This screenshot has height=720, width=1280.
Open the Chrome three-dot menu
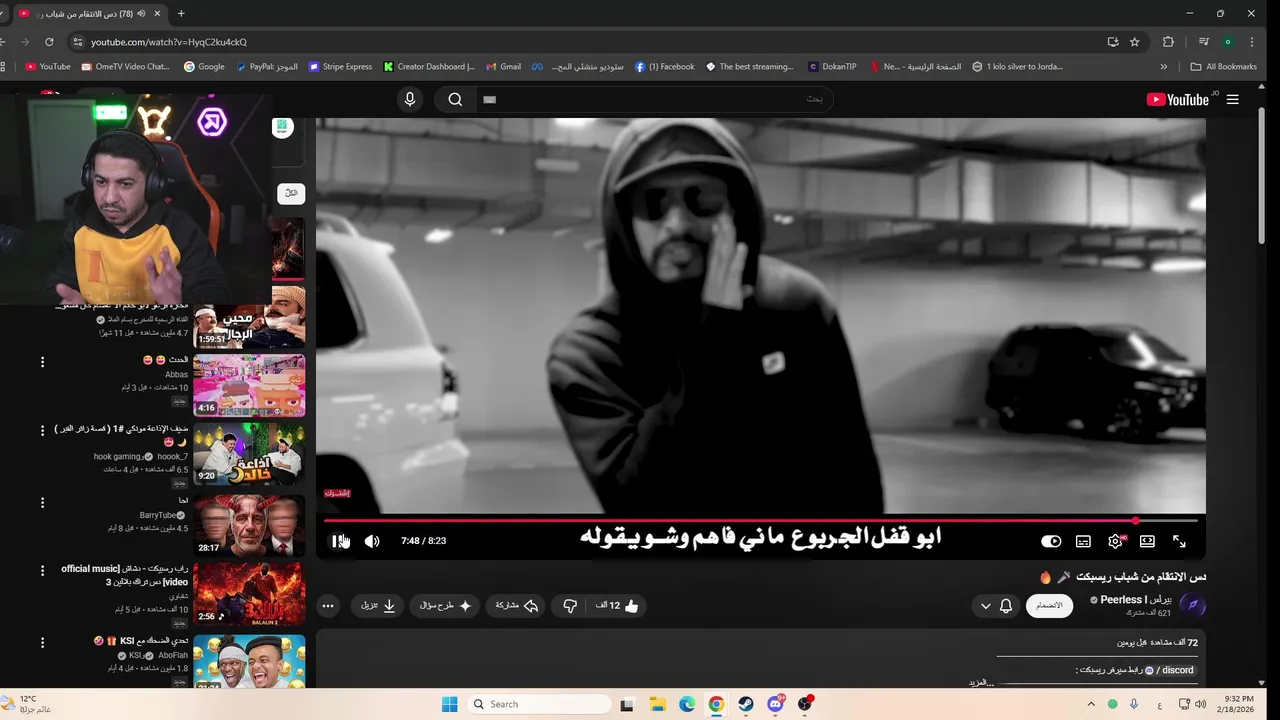(x=1252, y=42)
